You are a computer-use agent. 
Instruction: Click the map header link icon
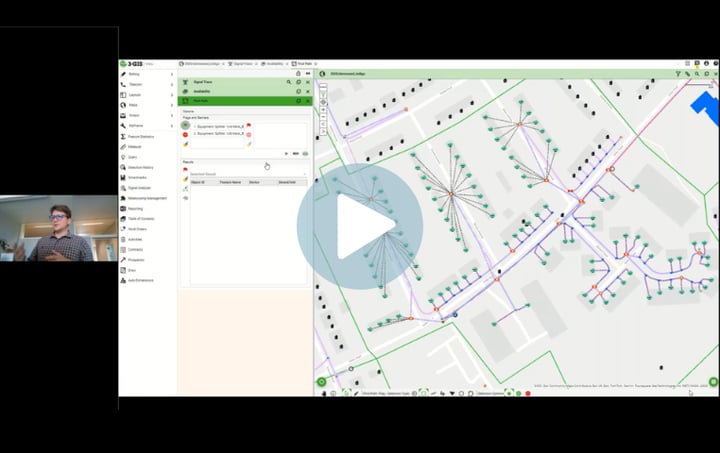pyautogui.click(x=687, y=74)
